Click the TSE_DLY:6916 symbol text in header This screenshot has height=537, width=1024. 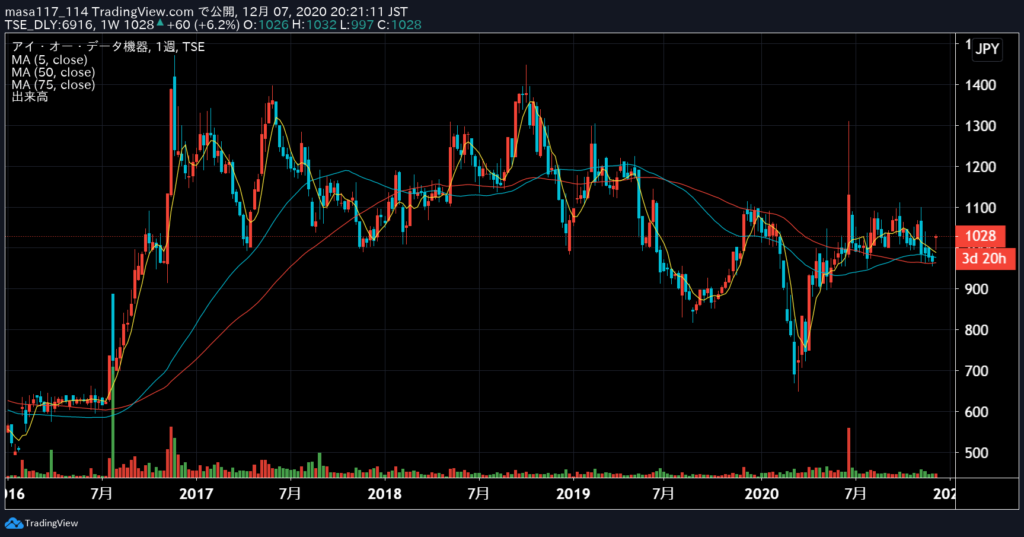[x=50, y=25]
